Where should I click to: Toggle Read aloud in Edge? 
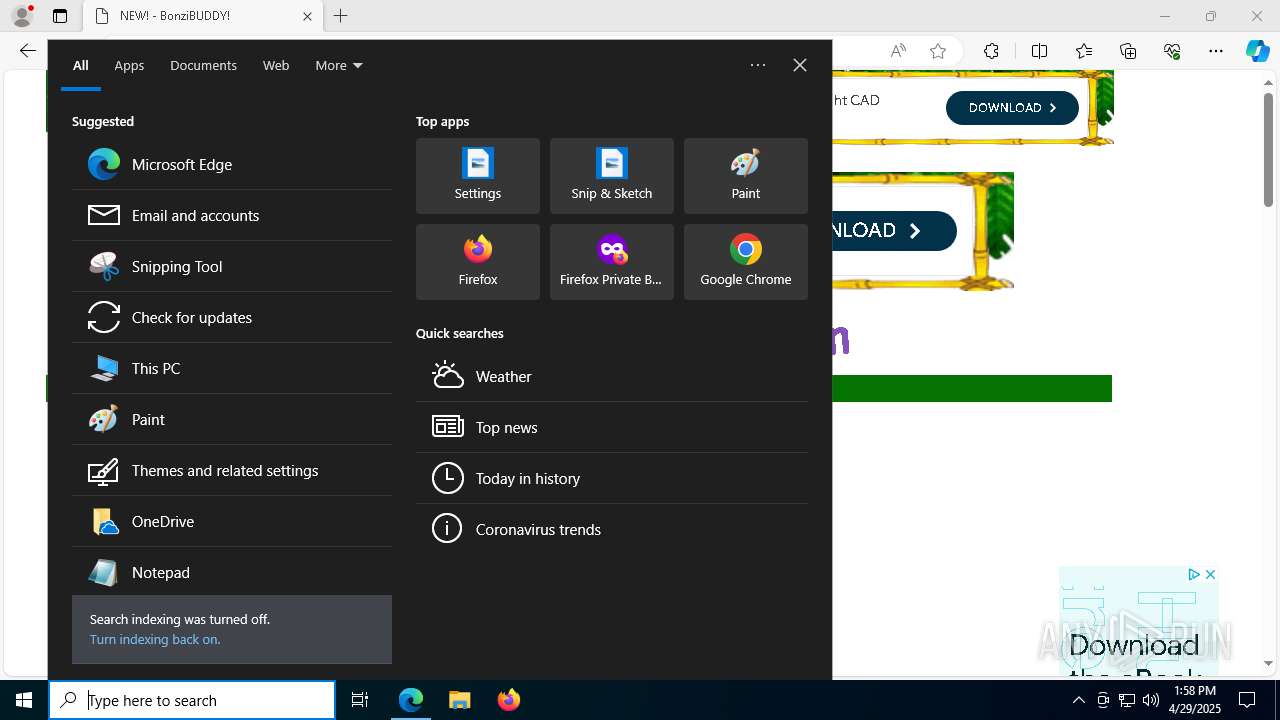898,51
